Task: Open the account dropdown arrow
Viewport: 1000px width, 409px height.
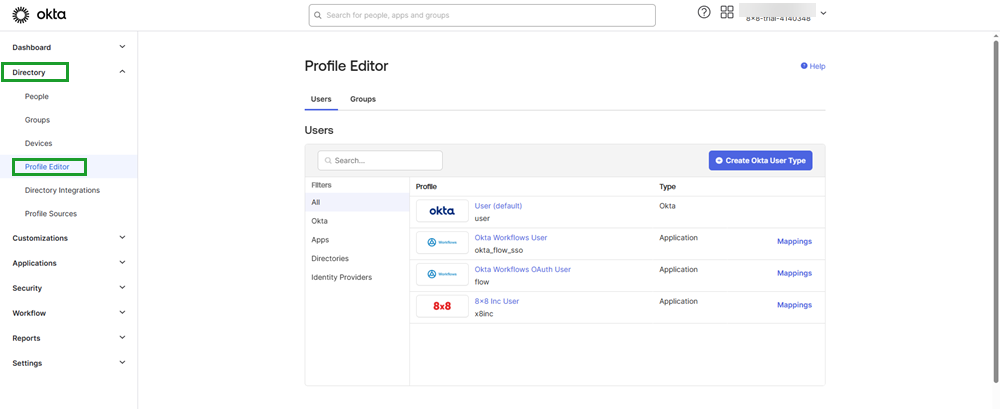Action: coord(823,13)
